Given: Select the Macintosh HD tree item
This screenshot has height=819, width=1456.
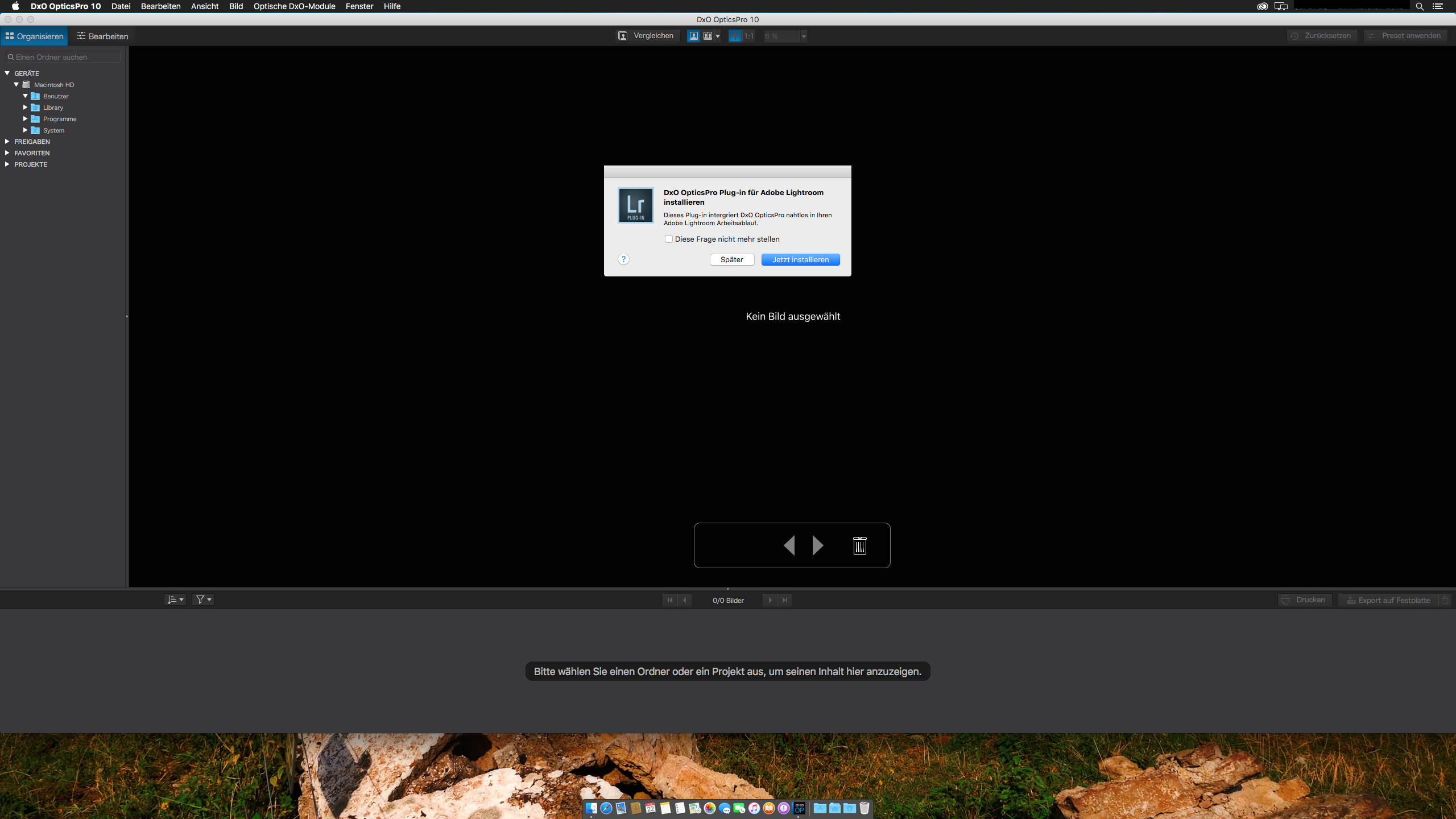Looking at the screenshot, I should (x=54, y=85).
